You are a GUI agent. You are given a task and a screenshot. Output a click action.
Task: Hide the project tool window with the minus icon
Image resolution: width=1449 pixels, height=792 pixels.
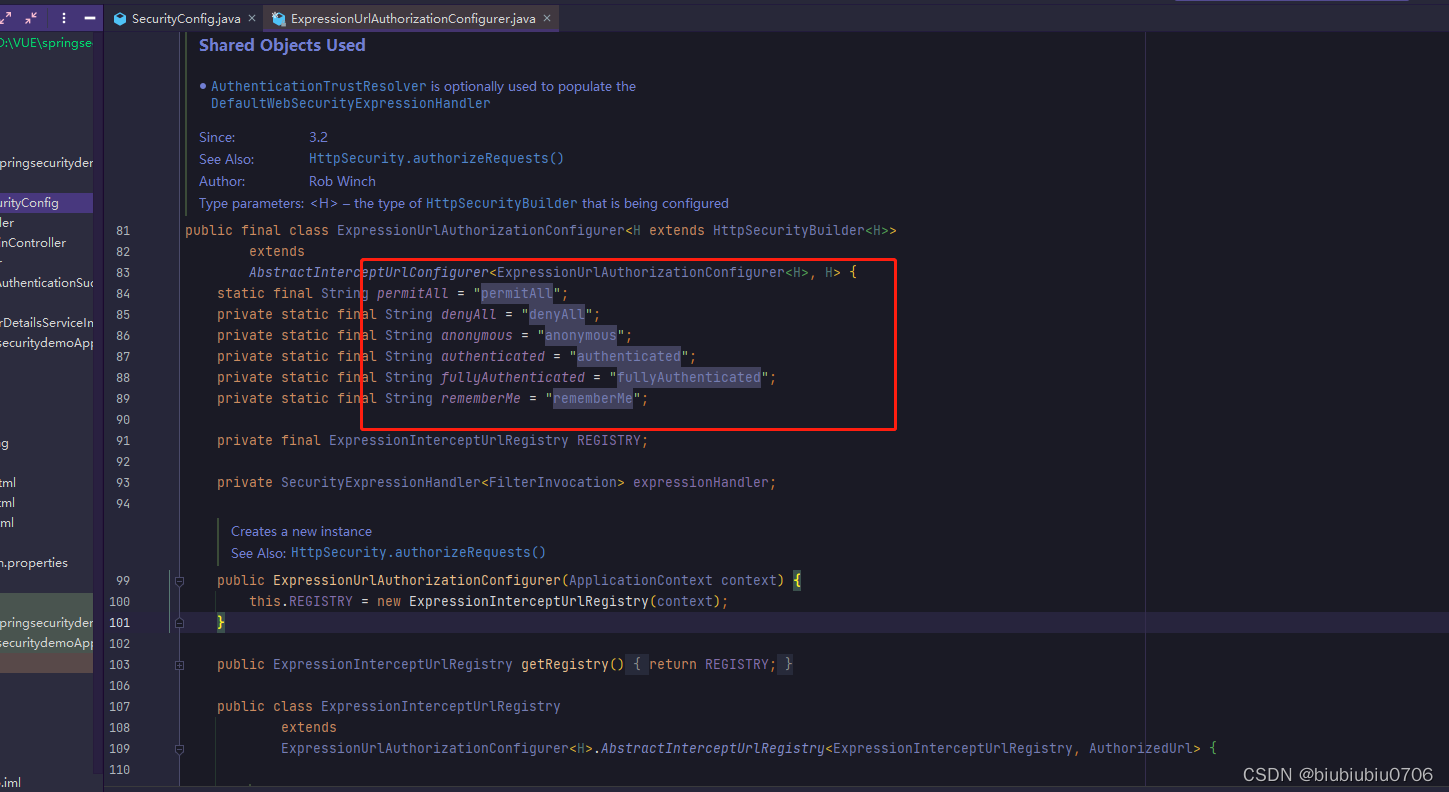(x=91, y=18)
